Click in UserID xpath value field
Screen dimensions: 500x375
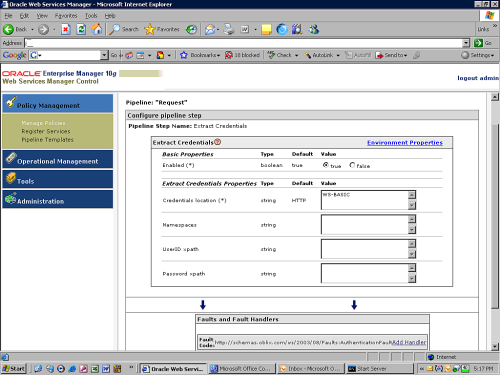coord(364,249)
